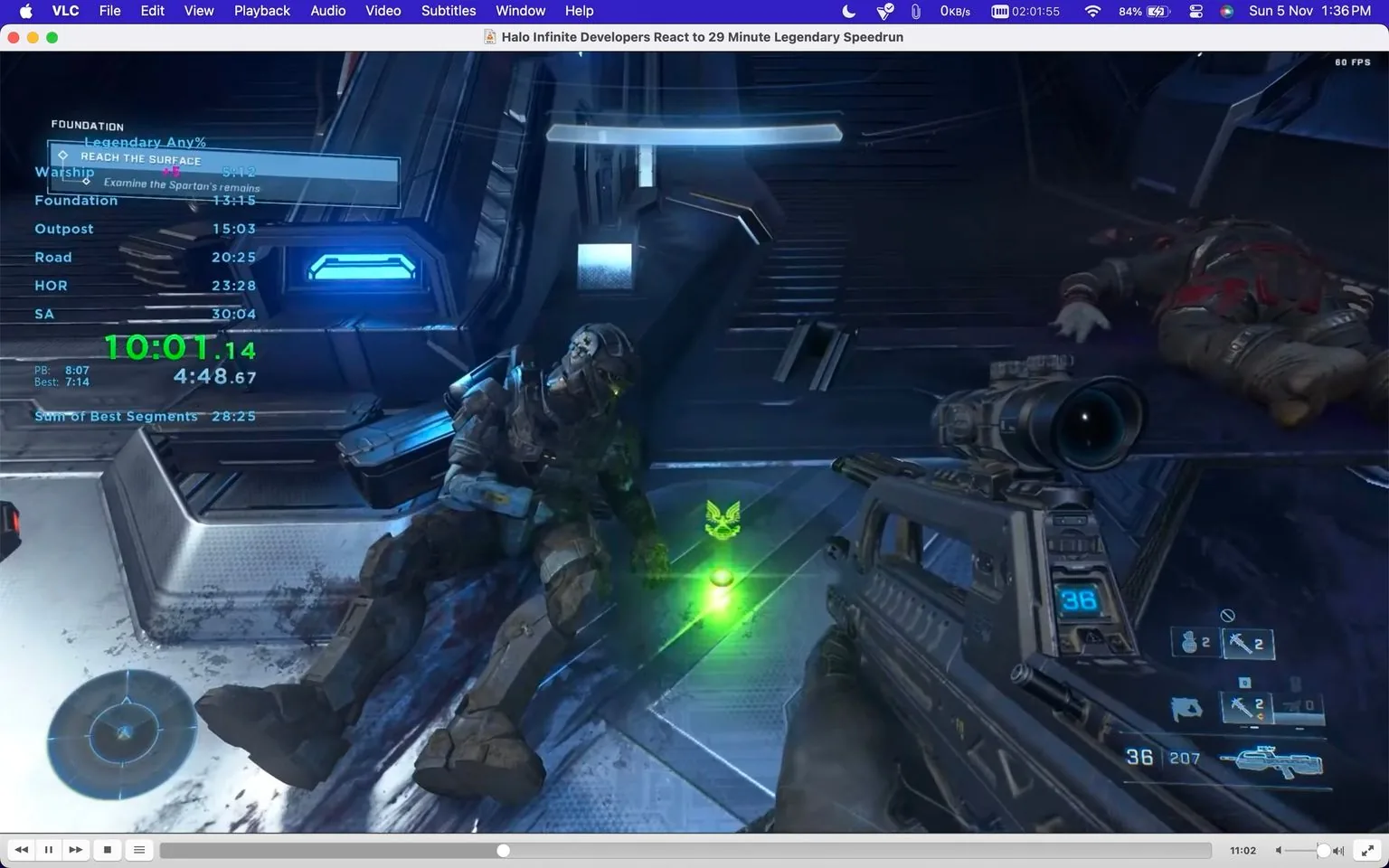Click the fast-forward icon
1389x868 pixels.
point(76,850)
